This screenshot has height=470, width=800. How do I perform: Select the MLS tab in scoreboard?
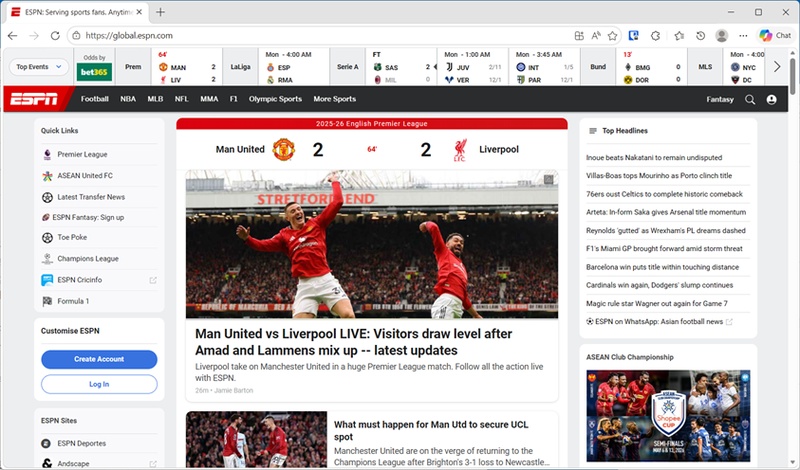pos(705,67)
